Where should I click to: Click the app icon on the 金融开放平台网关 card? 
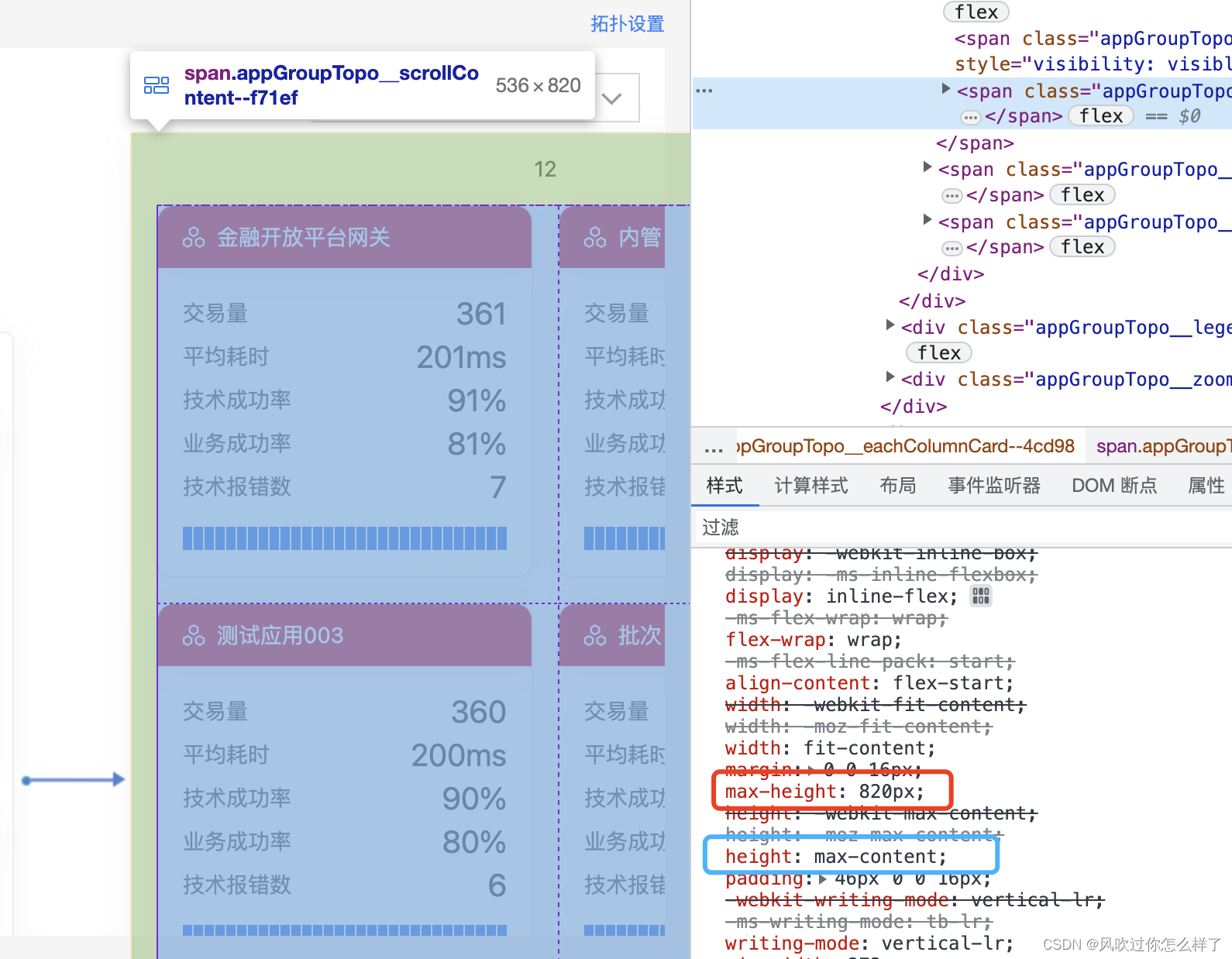194,238
